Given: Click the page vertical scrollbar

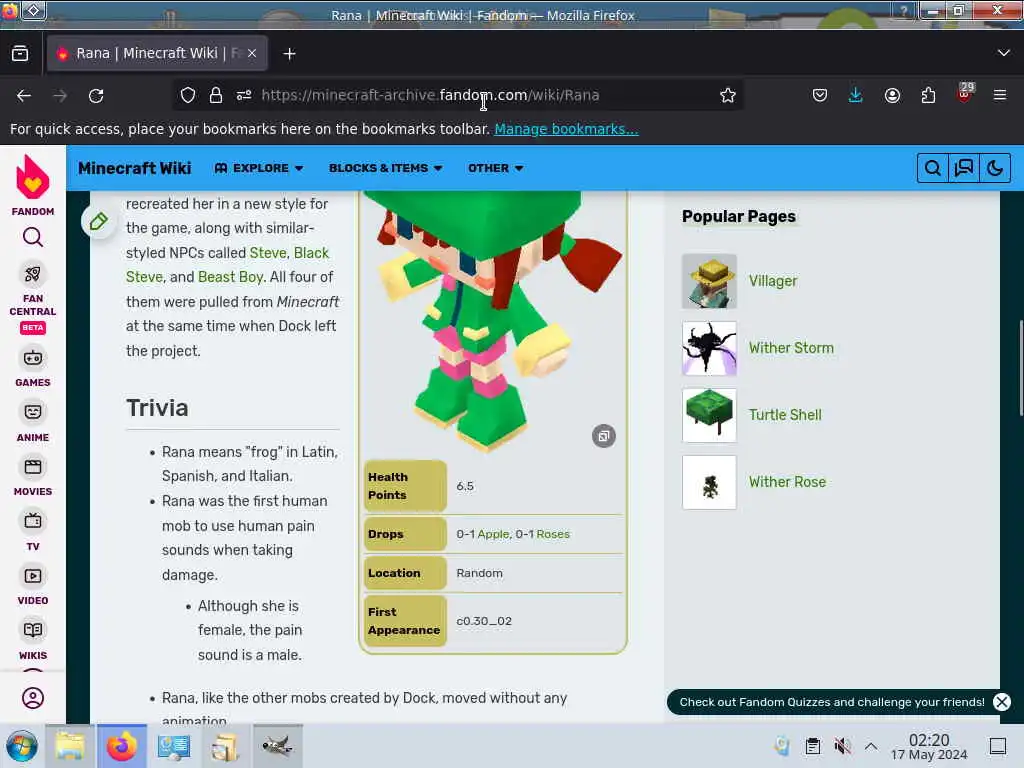Looking at the screenshot, I should pyautogui.click(x=1020, y=368).
